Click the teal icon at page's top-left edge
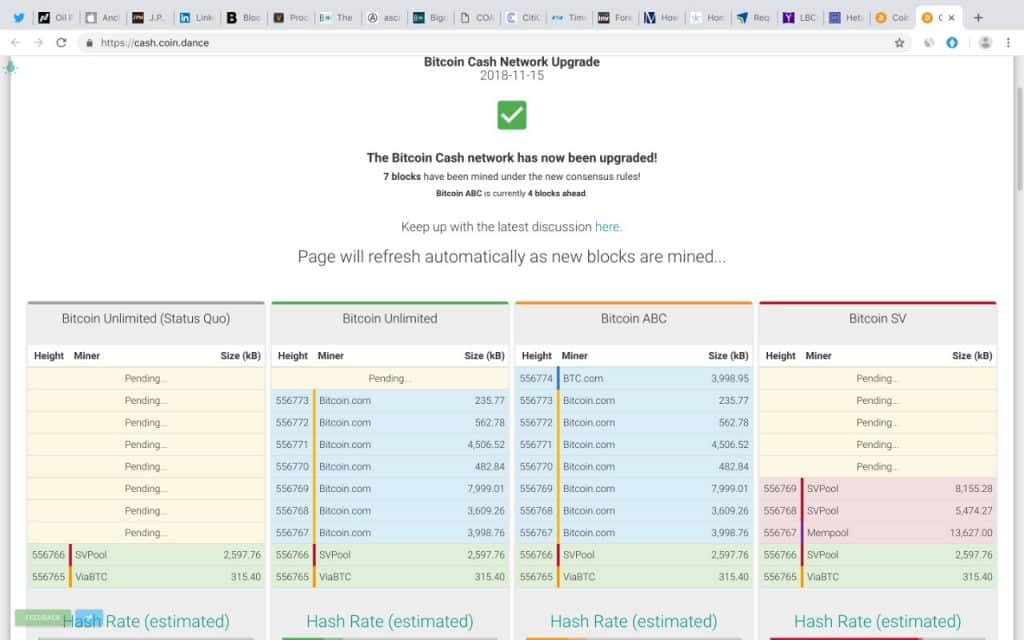 click(x=10, y=67)
